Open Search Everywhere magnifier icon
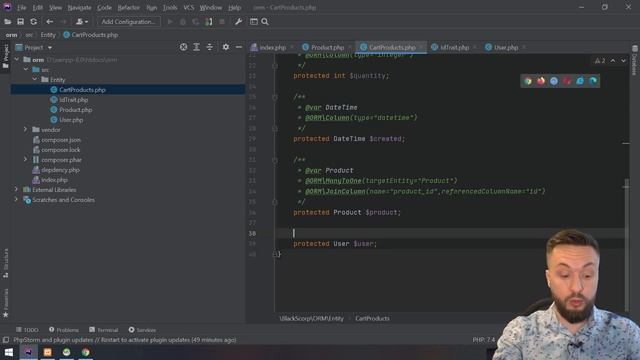The height and width of the screenshot is (360, 640). [265, 22]
